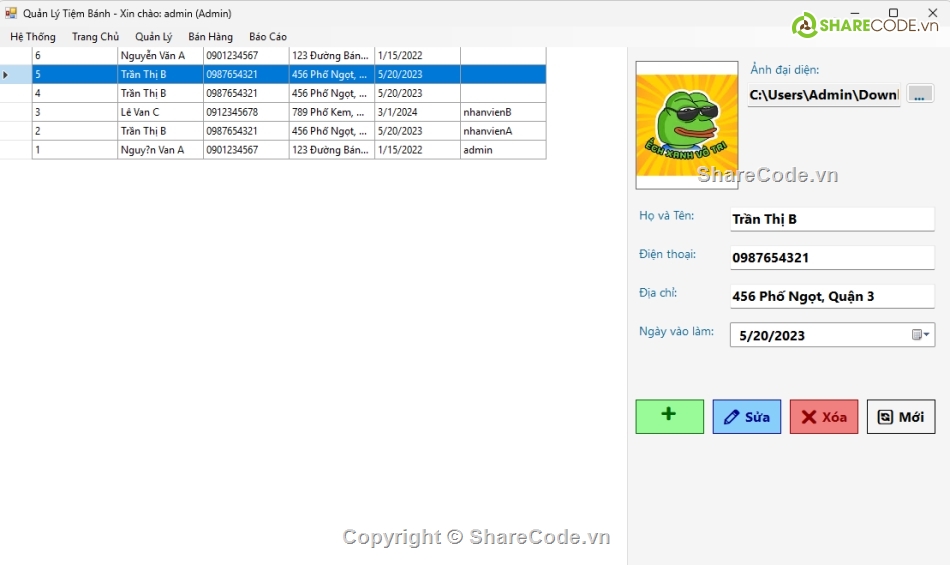Open the Báo Cáo menu

click(x=267, y=37)
